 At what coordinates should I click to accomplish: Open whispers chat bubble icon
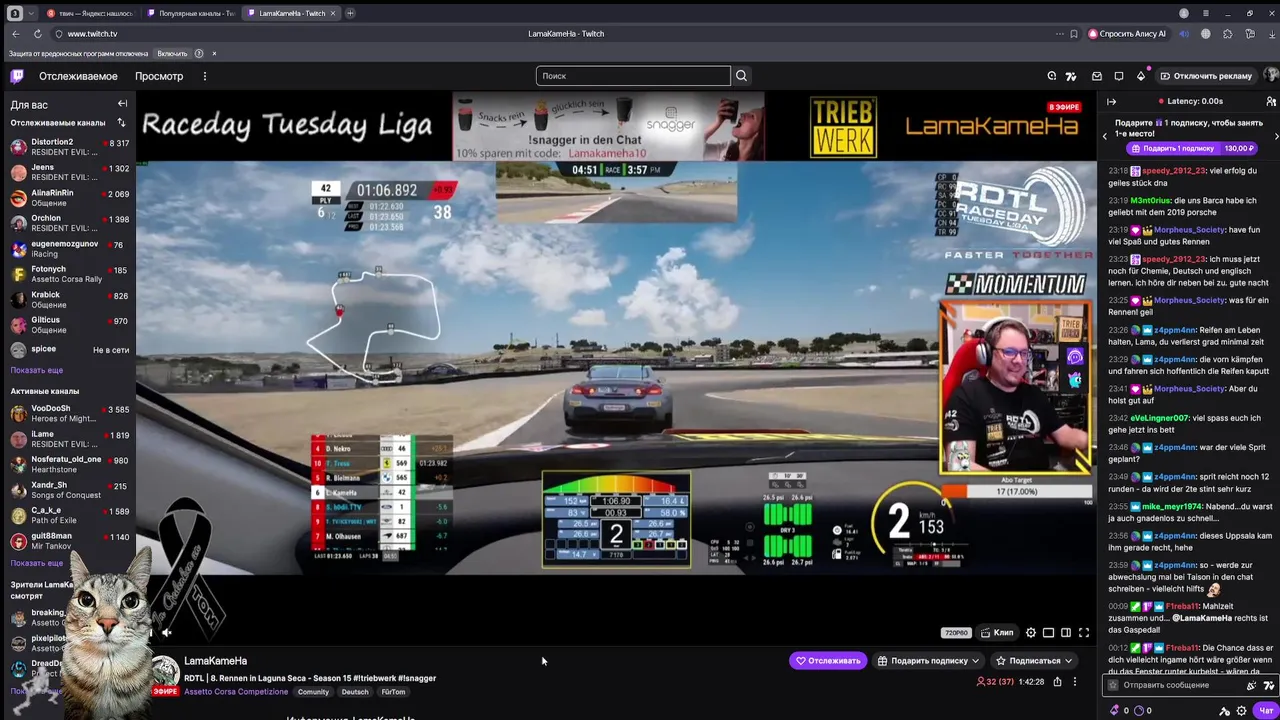[1119, 76]
